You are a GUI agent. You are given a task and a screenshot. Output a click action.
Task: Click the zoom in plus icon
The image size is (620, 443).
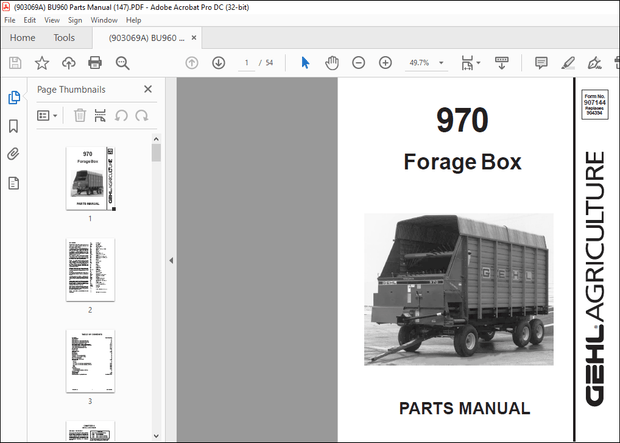point(385,63)
